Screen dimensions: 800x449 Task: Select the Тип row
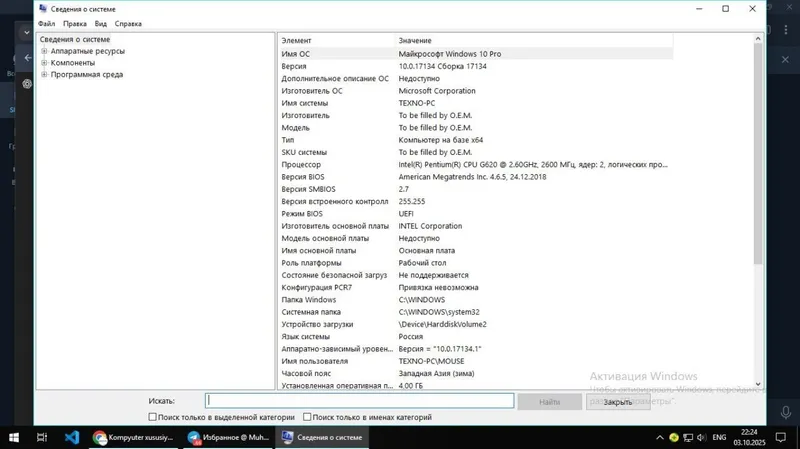coord(476,140)
